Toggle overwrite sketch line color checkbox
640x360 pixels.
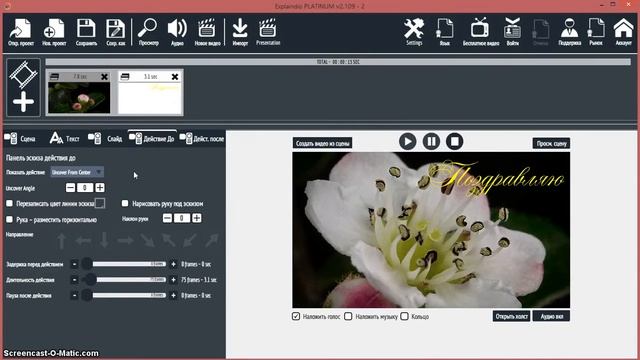[x=9, y=203]
